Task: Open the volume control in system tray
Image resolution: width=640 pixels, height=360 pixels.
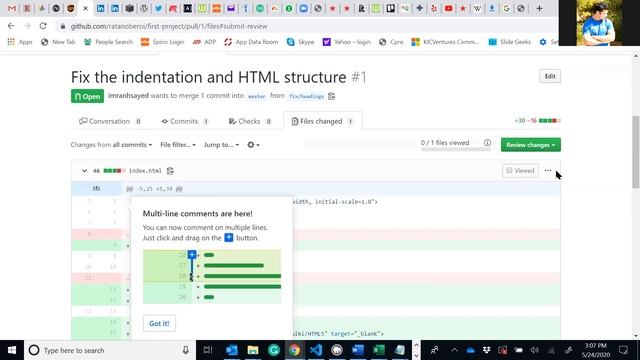Action: coord(534,350)
